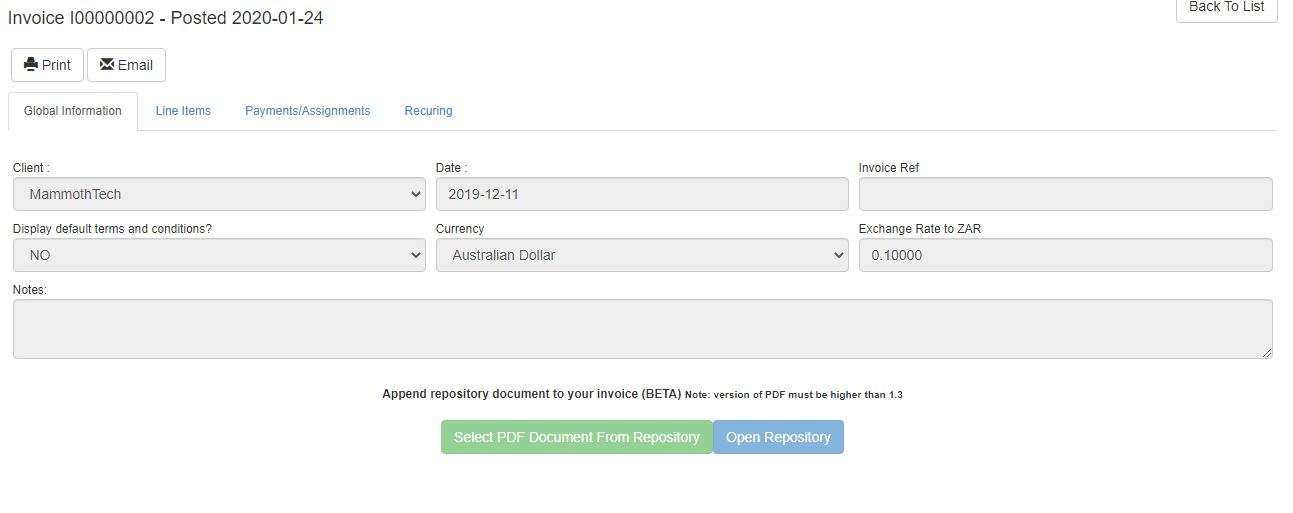Go back using Back To List button
Screen dimensions: 1293x513
pyautogui.click(x=1226, y=8)
